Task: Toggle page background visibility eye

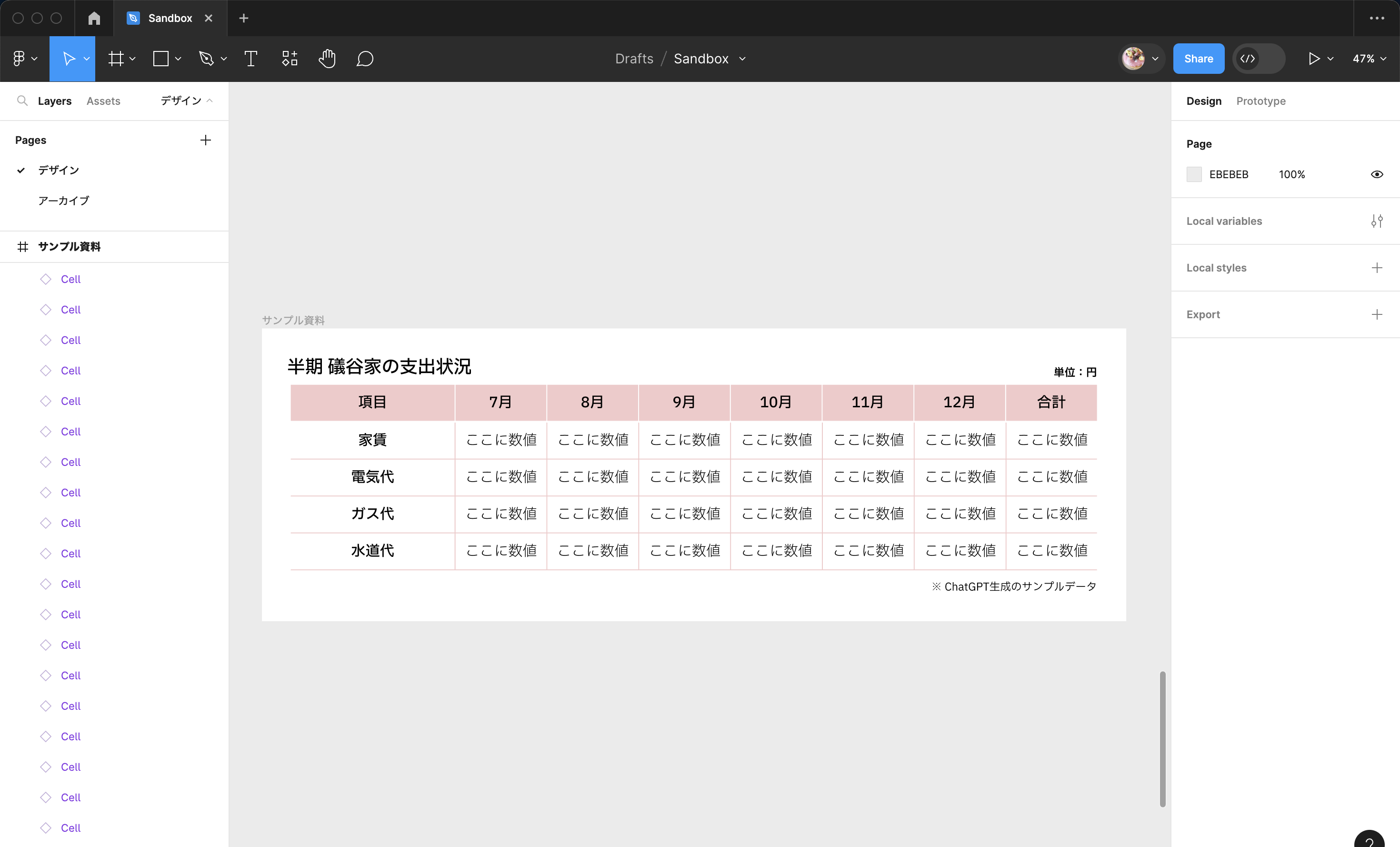Action: pos(1376,174)
